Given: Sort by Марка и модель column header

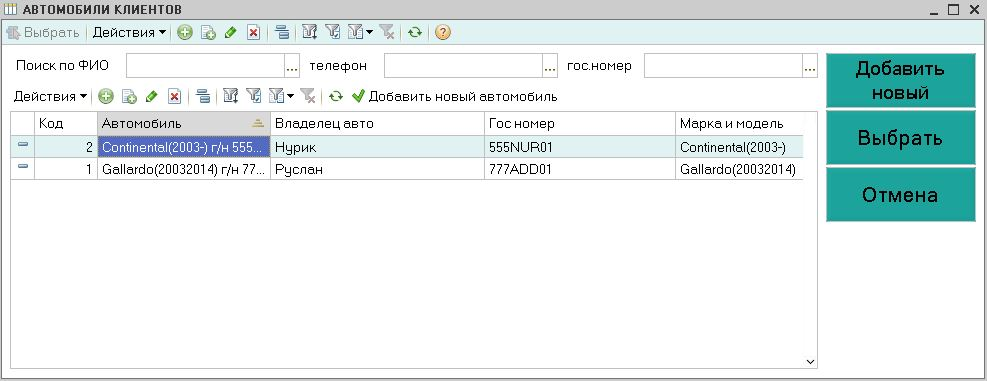Looking at the screenshot, I should click(739, 123).
